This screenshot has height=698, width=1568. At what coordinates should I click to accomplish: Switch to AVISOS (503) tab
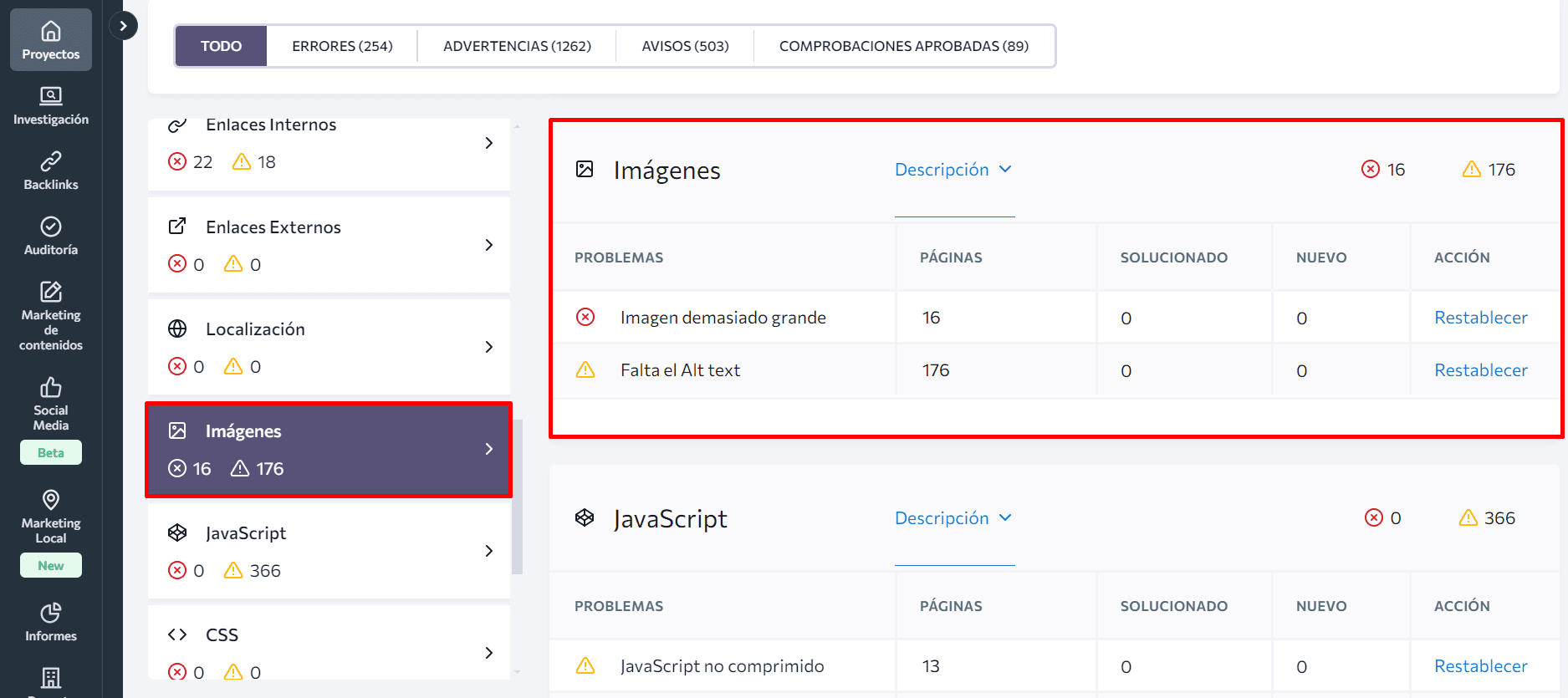(685, 46)
